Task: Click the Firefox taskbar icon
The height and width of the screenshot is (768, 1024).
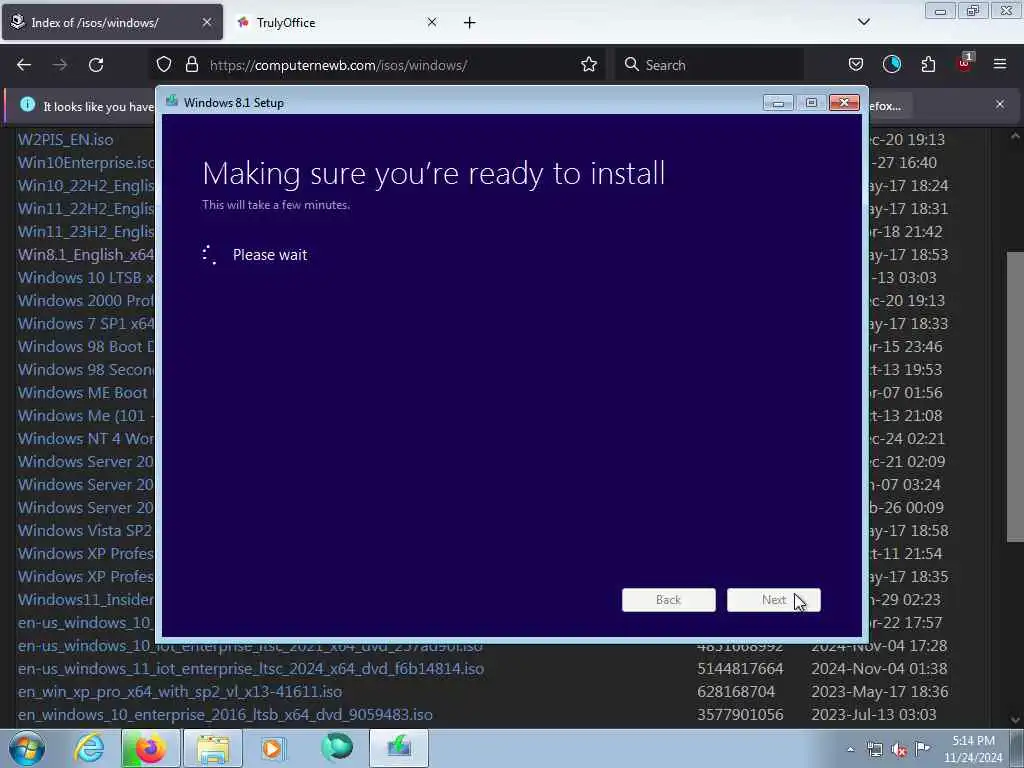Action: [150, 748]
